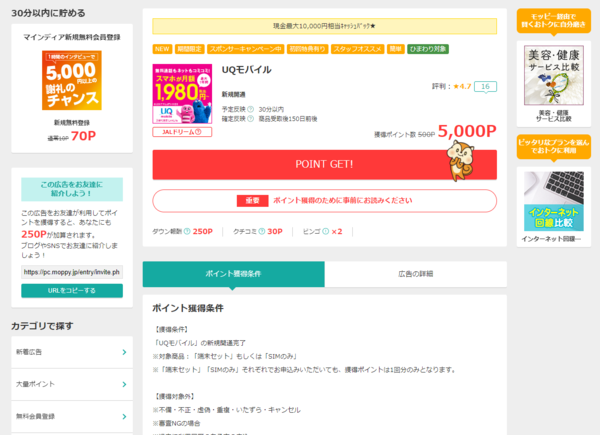The width and height of the screenshot is (600, 435).
Task: Click the squirrel mascot on the POINT GET button
Action: coord(461,161)
